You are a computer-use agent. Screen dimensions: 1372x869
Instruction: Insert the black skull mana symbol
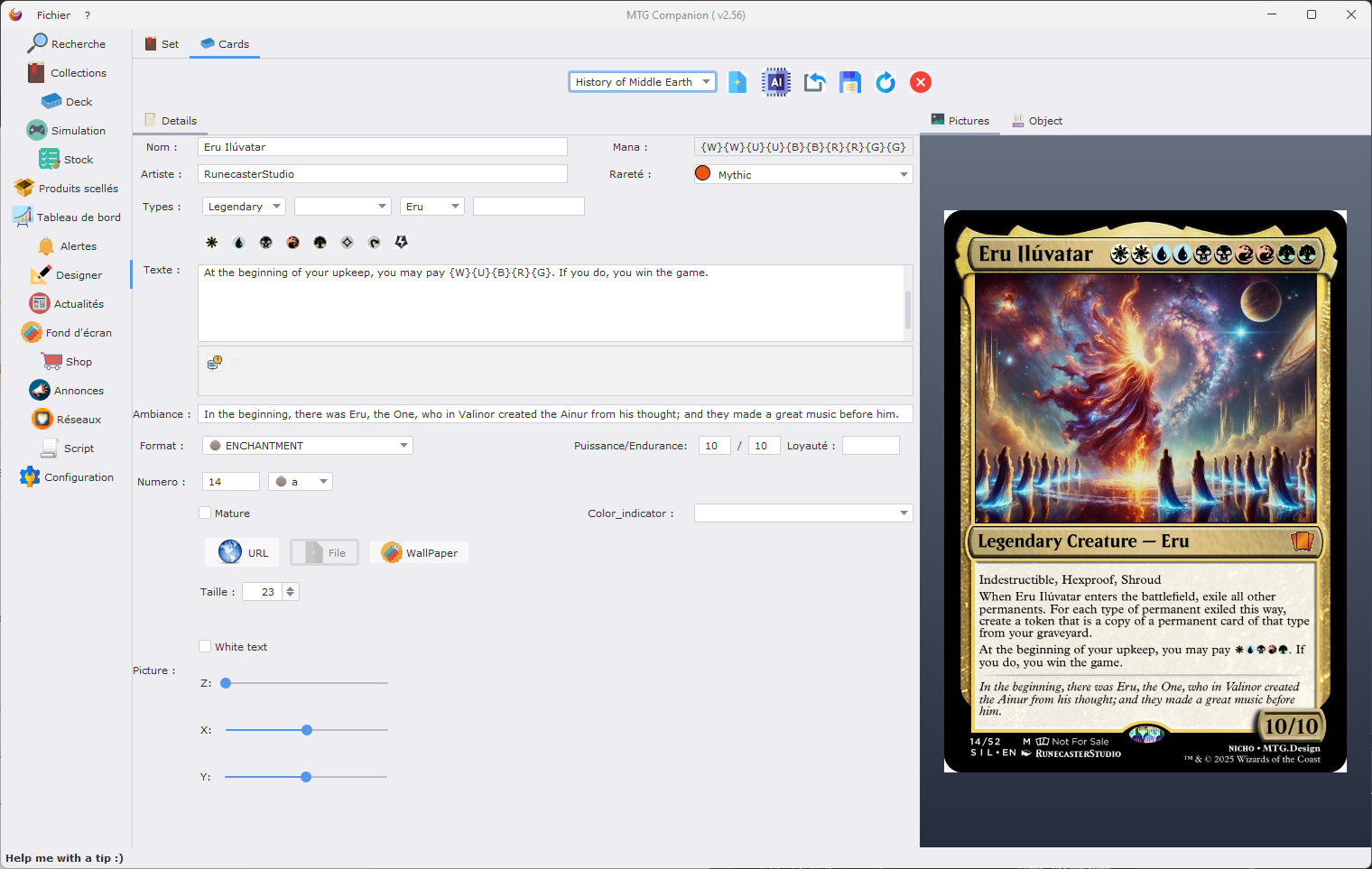tap(266, 242)
